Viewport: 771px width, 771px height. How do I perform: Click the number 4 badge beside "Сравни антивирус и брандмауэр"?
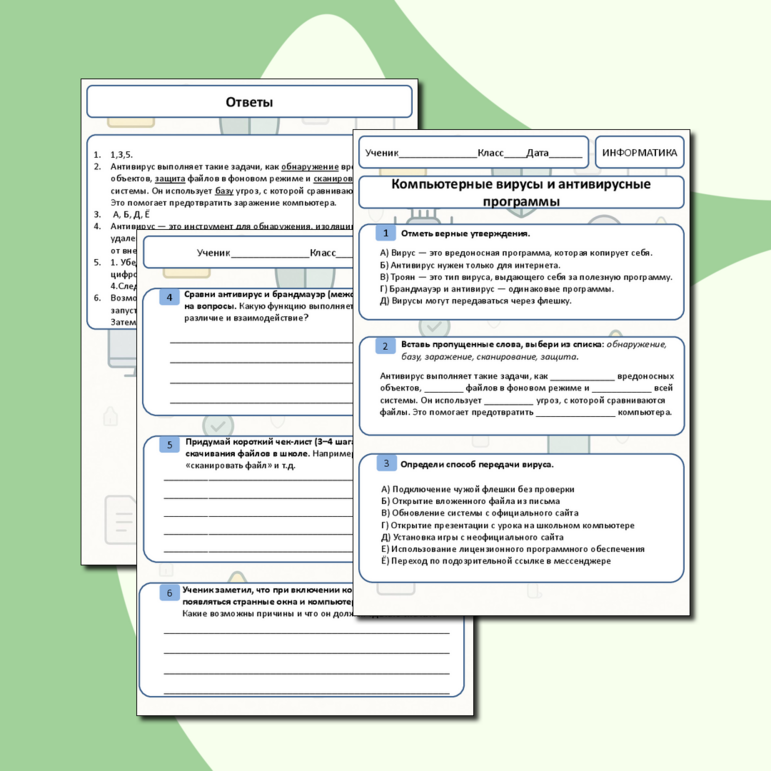(x=170, y=297)
